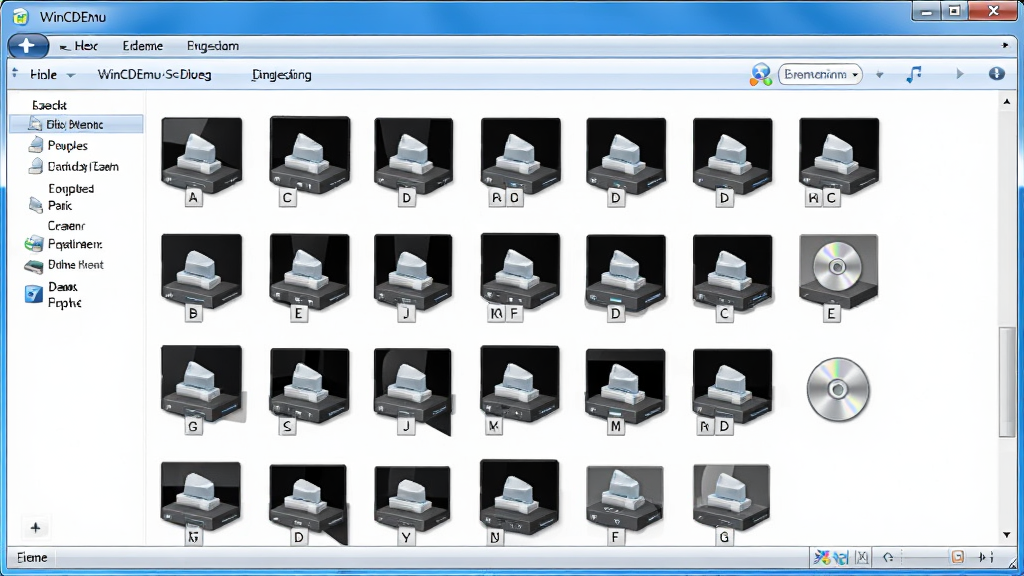The height and width of the screenshot is (576, 1024).
Task: Click the vertical scrollbar thumb
Action: [1006, 382]
